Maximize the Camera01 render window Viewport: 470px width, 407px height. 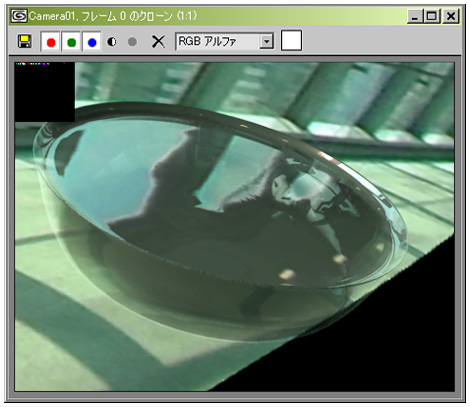coord(431,16)
